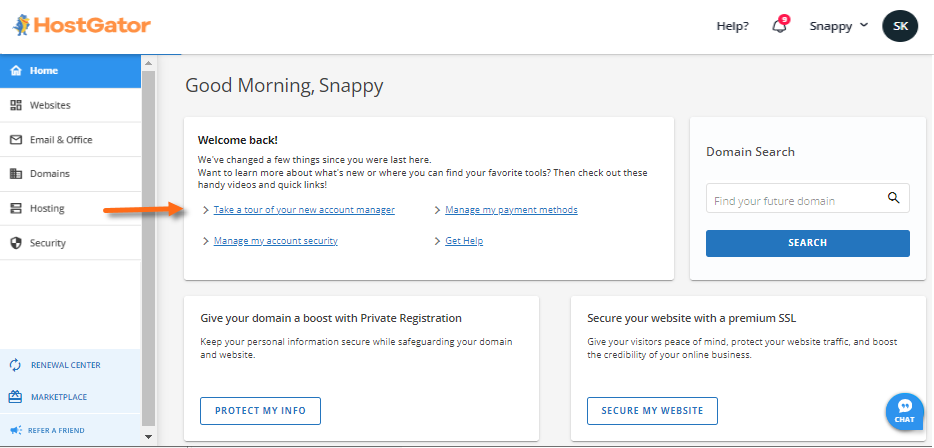Click Secure your website with premium SSL heading
Image resolution: width=934 pixels, height=448 pixels.
point(692,319)
